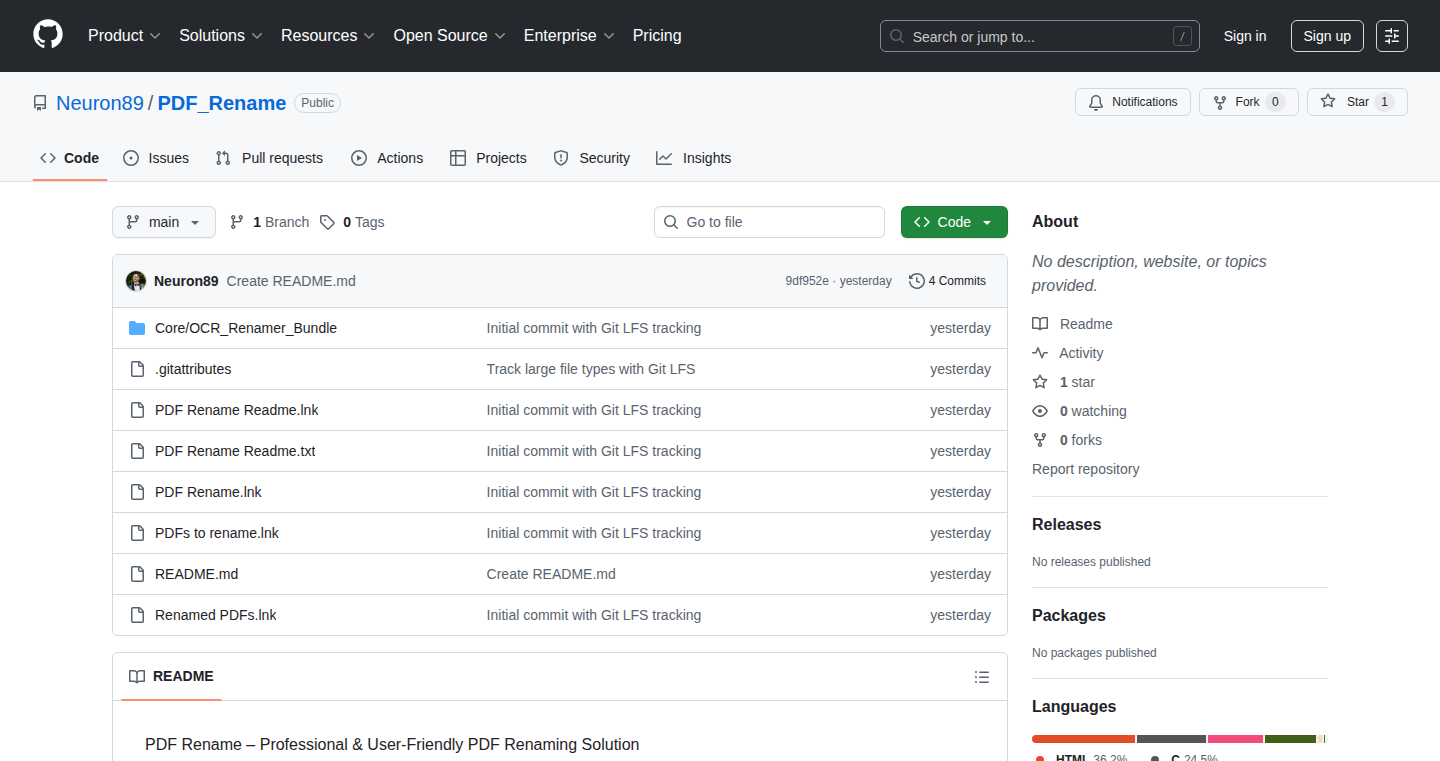Image resolution: width=1440 pixels, height=761 pixels.
Task: Go to Pricing page
Action: pyautogui.click(x=657, y=36)
